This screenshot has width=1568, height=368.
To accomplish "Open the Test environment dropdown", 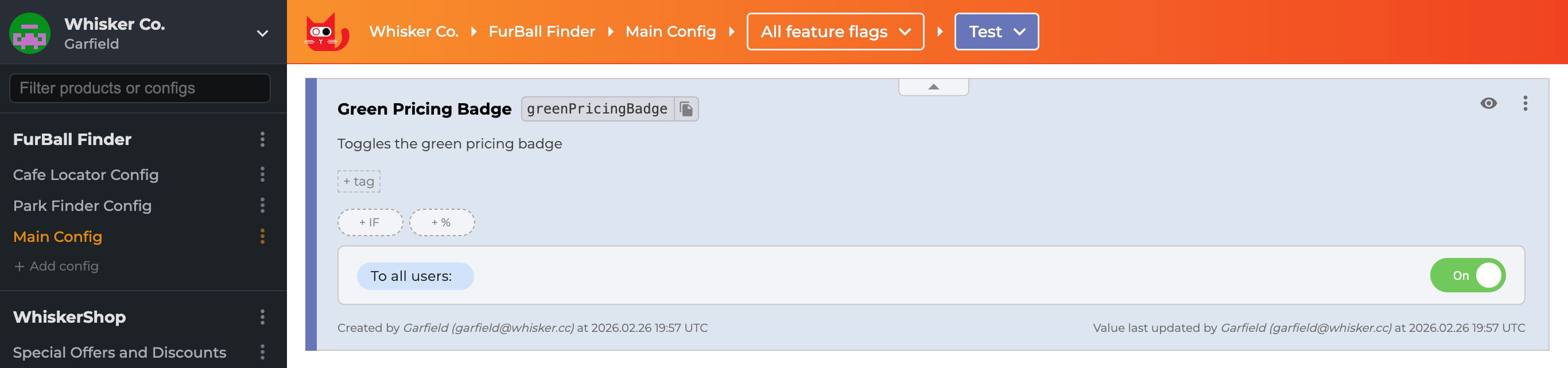I will click(x=996, y=32).
